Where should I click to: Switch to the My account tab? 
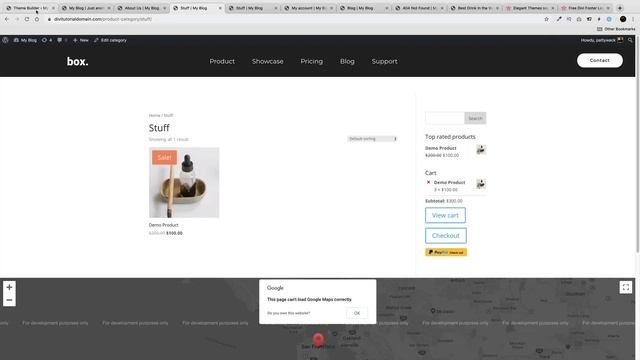tap(308, 8)
